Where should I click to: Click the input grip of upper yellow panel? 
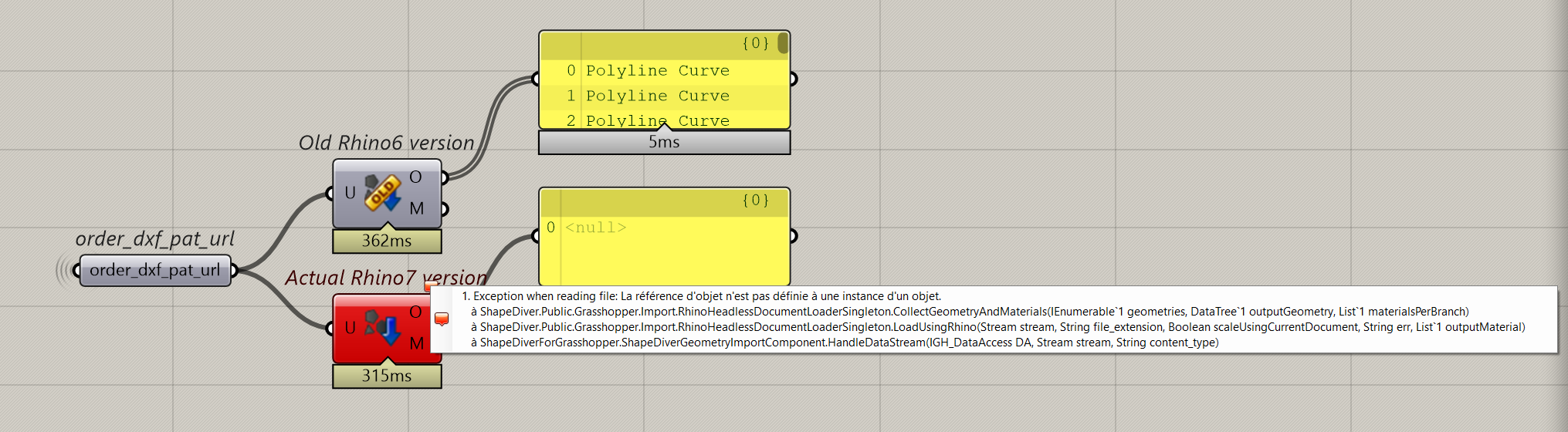click(x=536, y=79)
